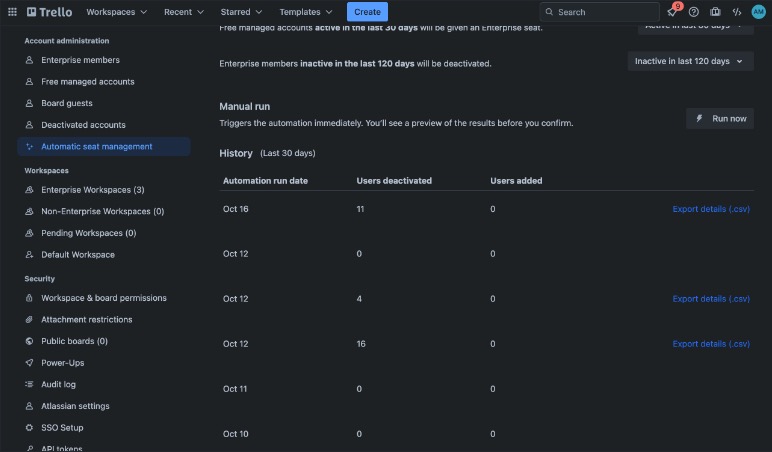Click the Search input field
The width and height of the screenshot is (772, 452).
pos(600,12)
